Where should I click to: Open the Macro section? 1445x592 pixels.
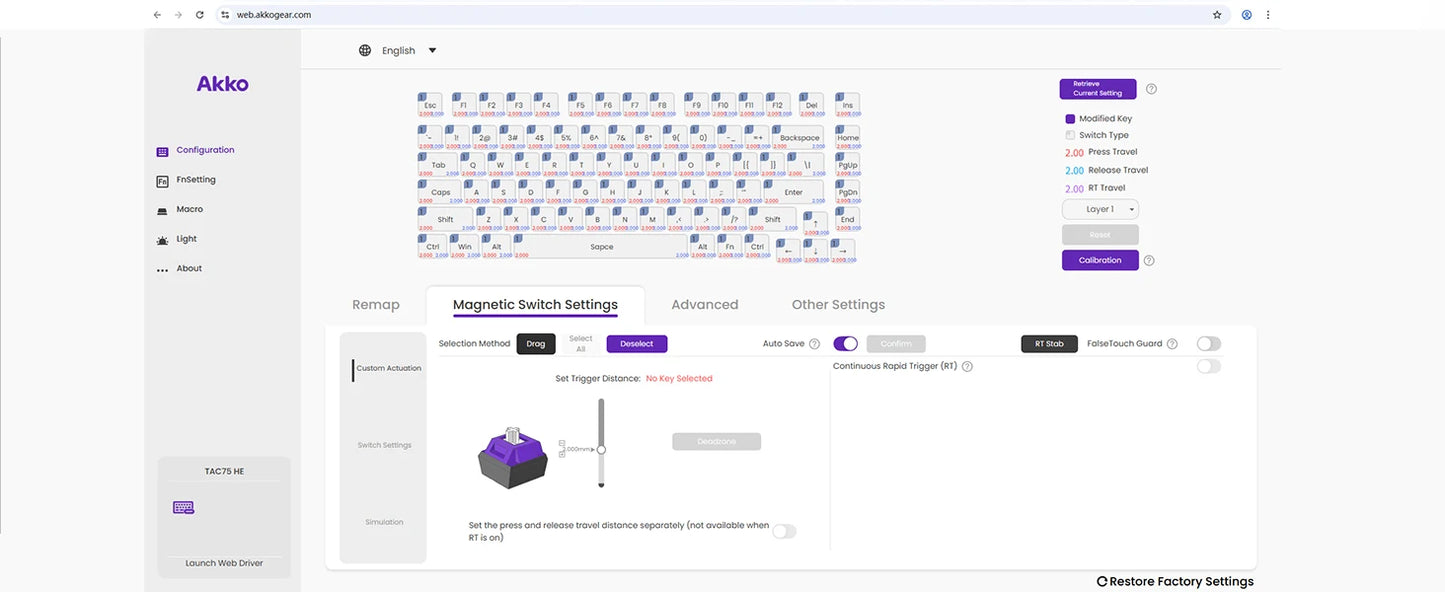pyautogui.click(x=187, y=209)
